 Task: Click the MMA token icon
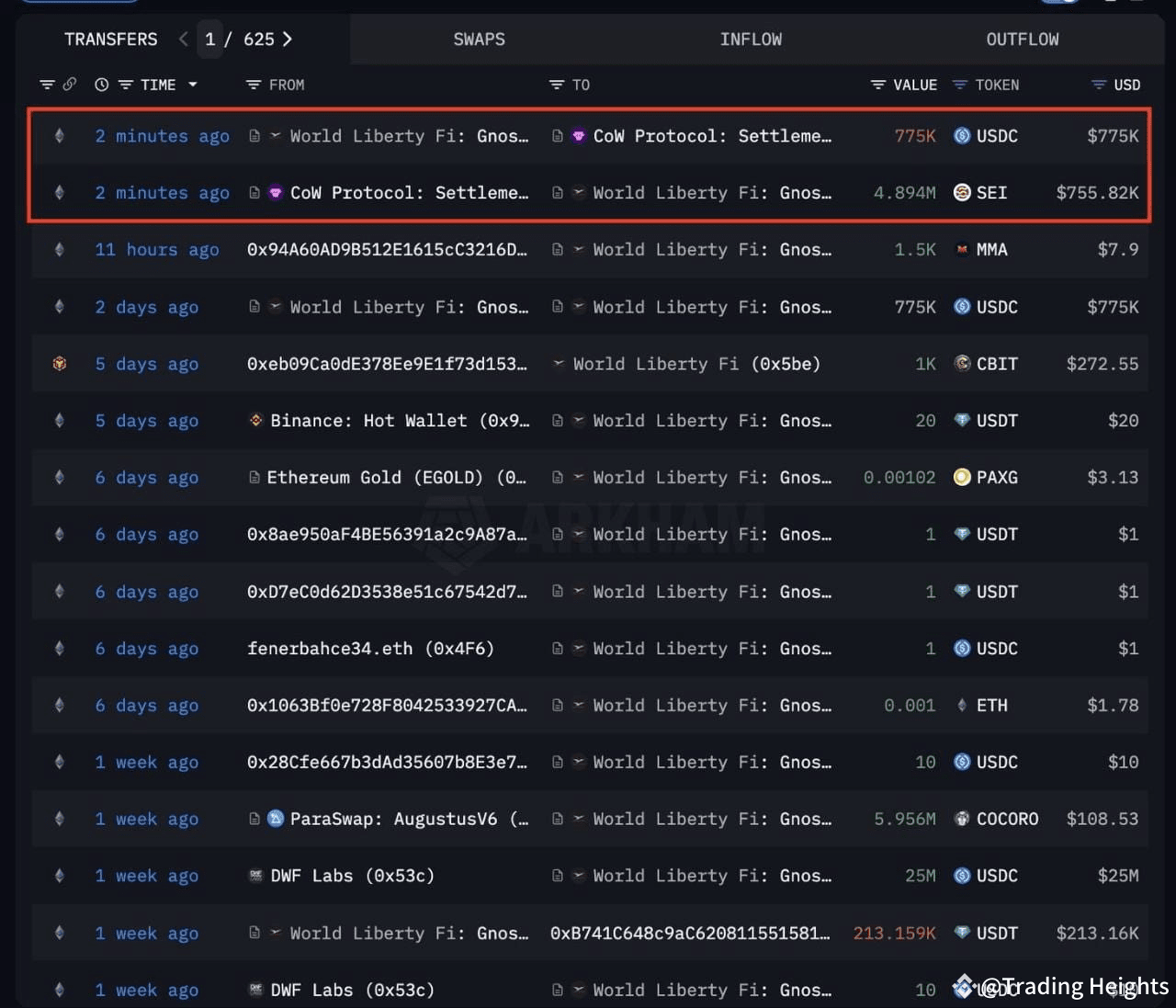962,250
